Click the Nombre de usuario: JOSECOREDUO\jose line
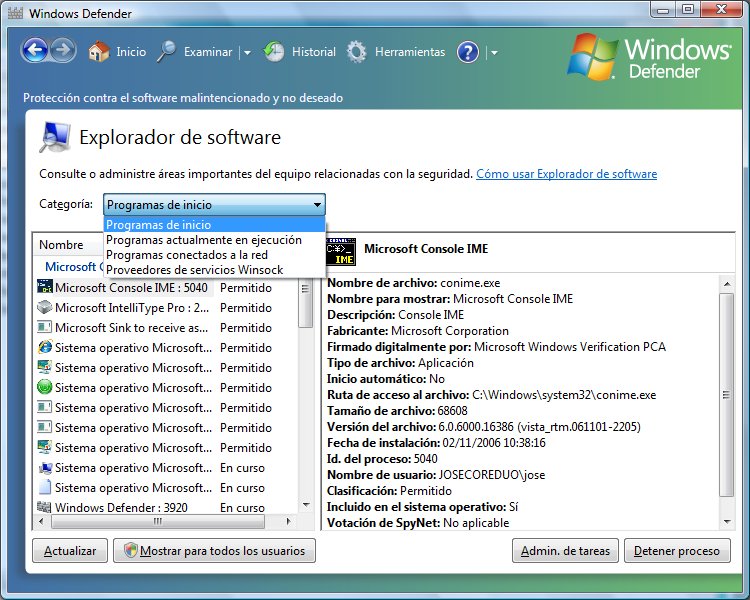The height and width of the screenshot is (600, 750). (436, 475)
